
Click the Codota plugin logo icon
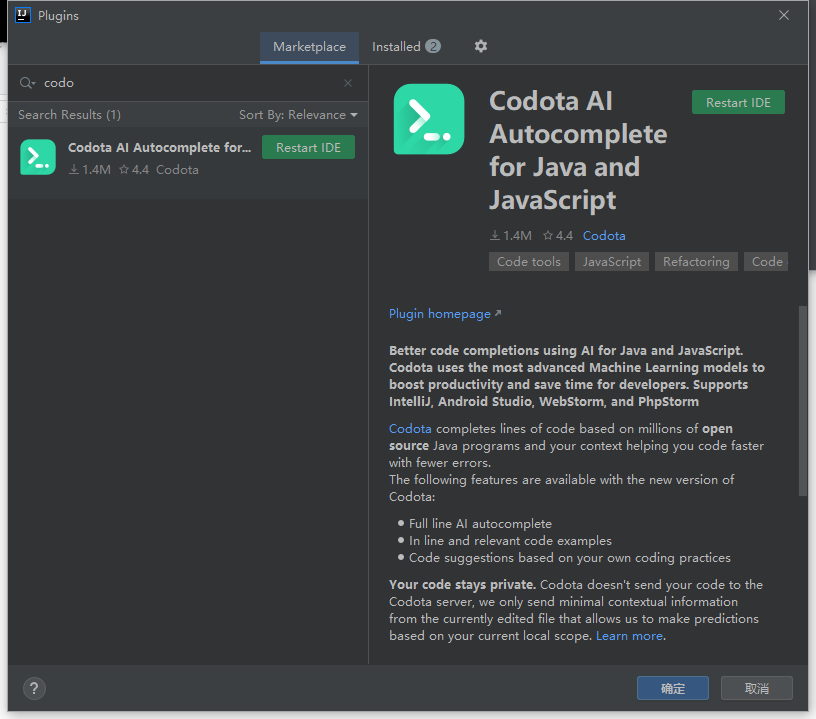[x=428, y=120]
